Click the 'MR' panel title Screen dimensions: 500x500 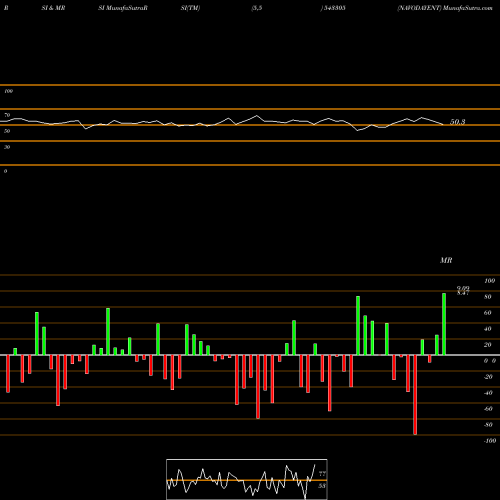446,260
